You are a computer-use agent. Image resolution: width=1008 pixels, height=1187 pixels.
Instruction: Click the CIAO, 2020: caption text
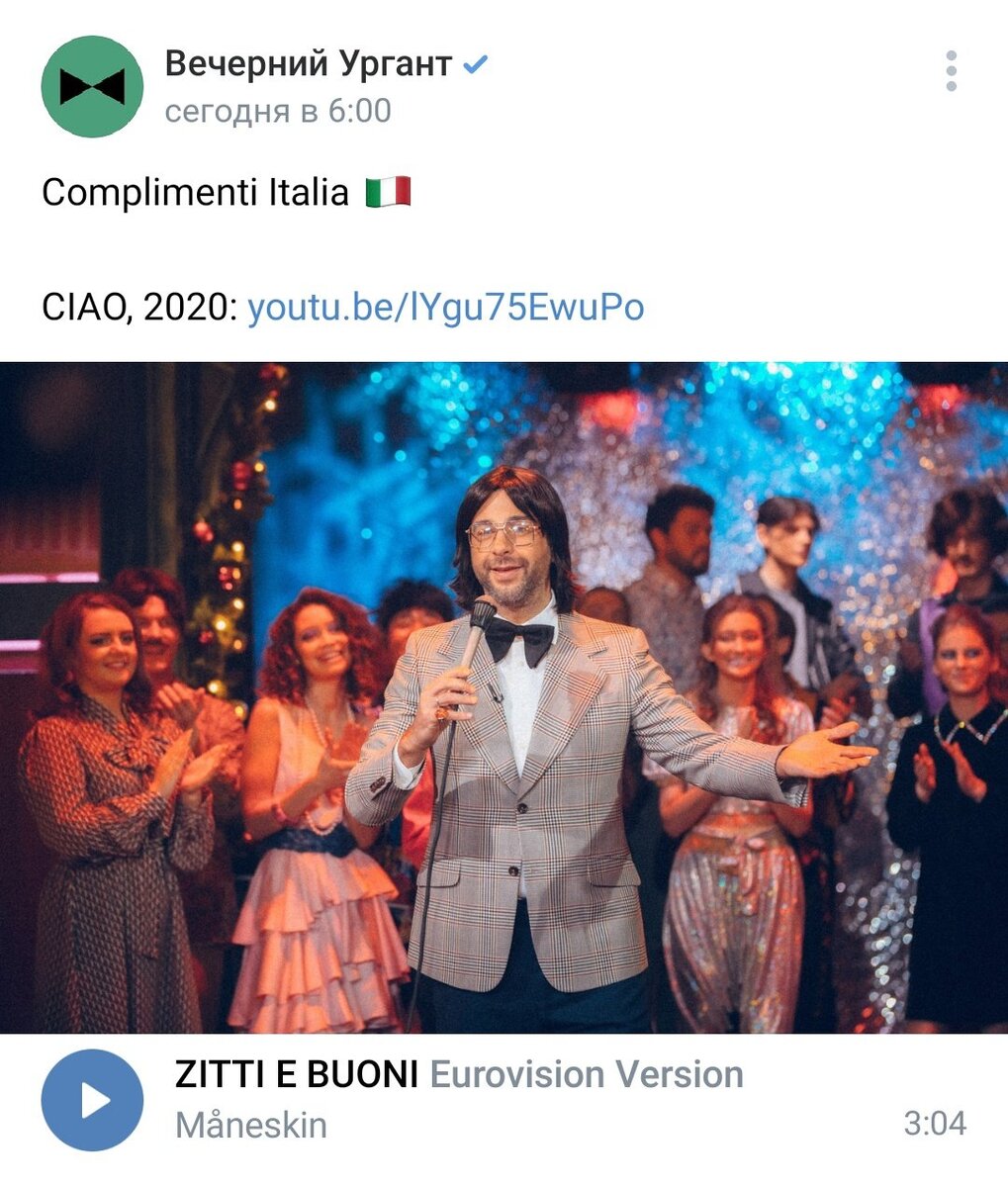(139, 308)
